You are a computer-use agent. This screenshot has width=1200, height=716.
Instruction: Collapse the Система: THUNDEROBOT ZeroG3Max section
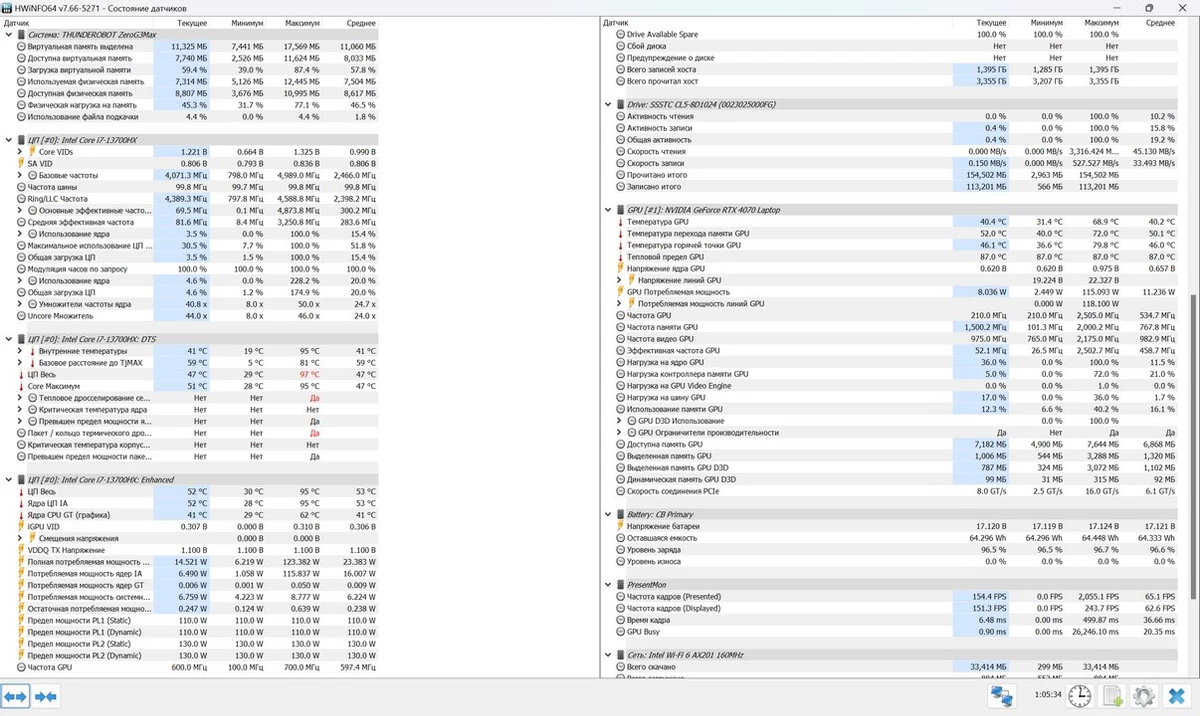8,34
